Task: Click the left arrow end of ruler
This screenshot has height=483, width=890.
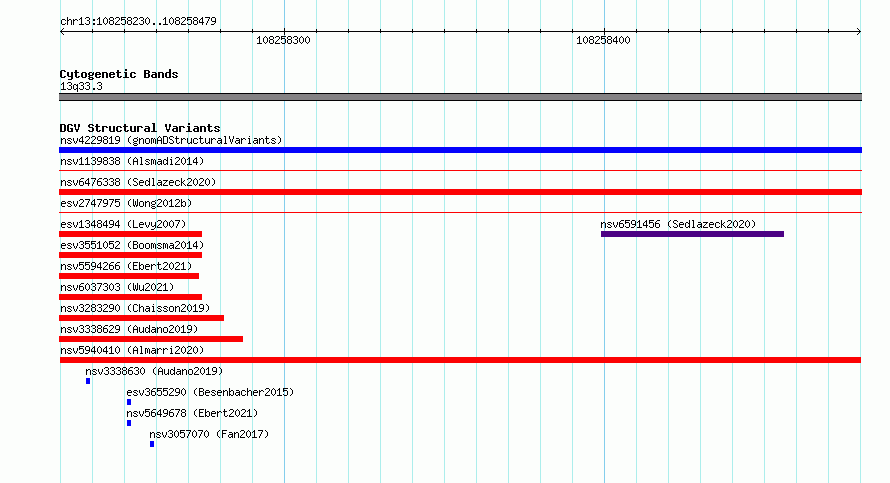Action: [x=62, y=32]
